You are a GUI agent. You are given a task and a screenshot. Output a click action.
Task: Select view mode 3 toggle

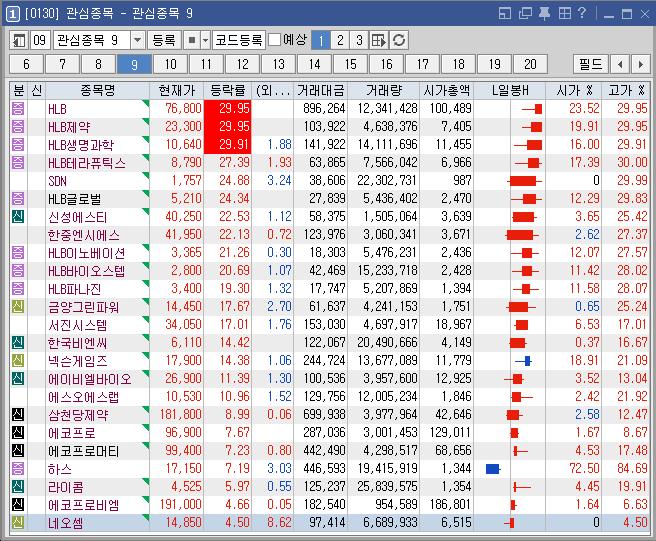coord(359,40)
